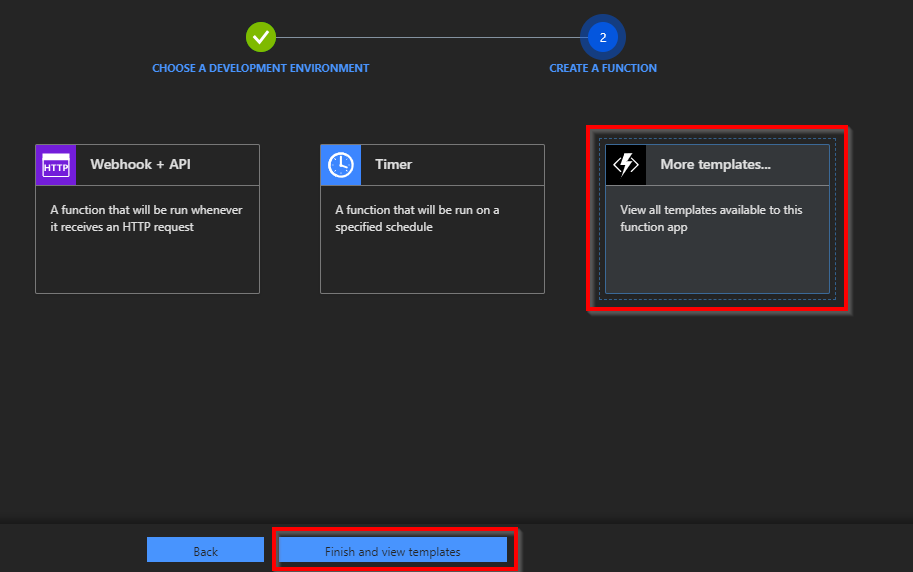
Task: Select the Webhook + API card title
Action: click(x=140, y=165)
